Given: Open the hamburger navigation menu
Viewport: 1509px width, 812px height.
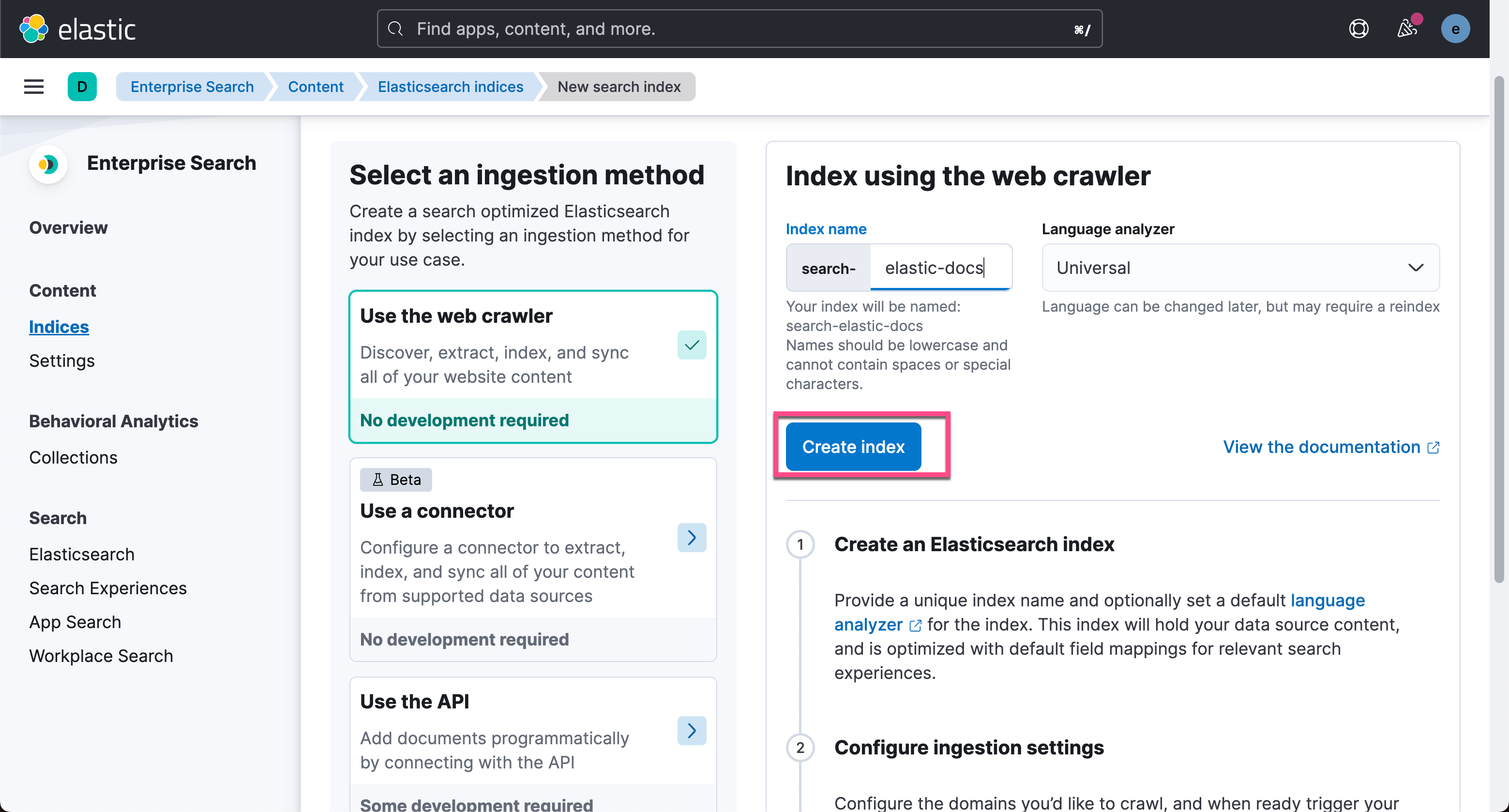Looking at the screenshot, I should [x=33, y=87].
